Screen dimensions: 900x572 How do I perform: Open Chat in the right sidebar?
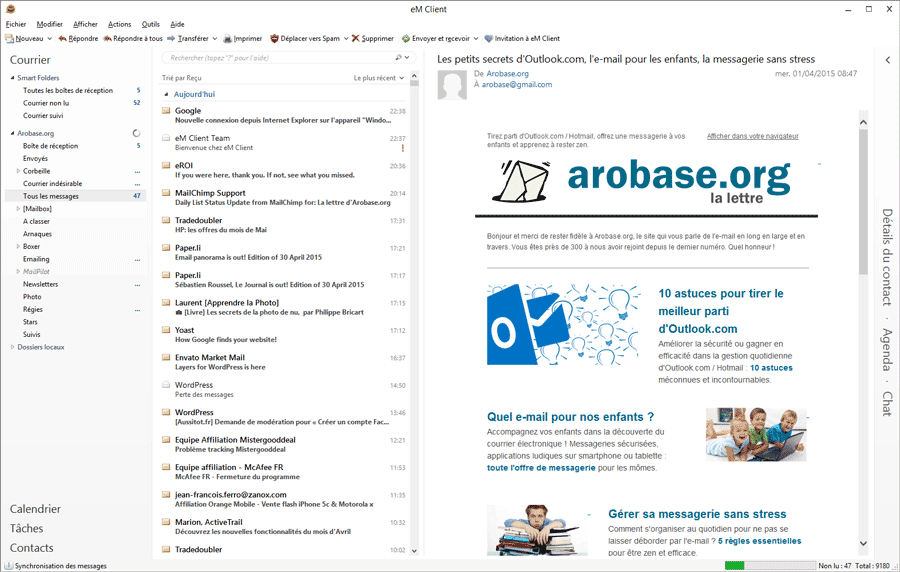click(x=887, y=404)
